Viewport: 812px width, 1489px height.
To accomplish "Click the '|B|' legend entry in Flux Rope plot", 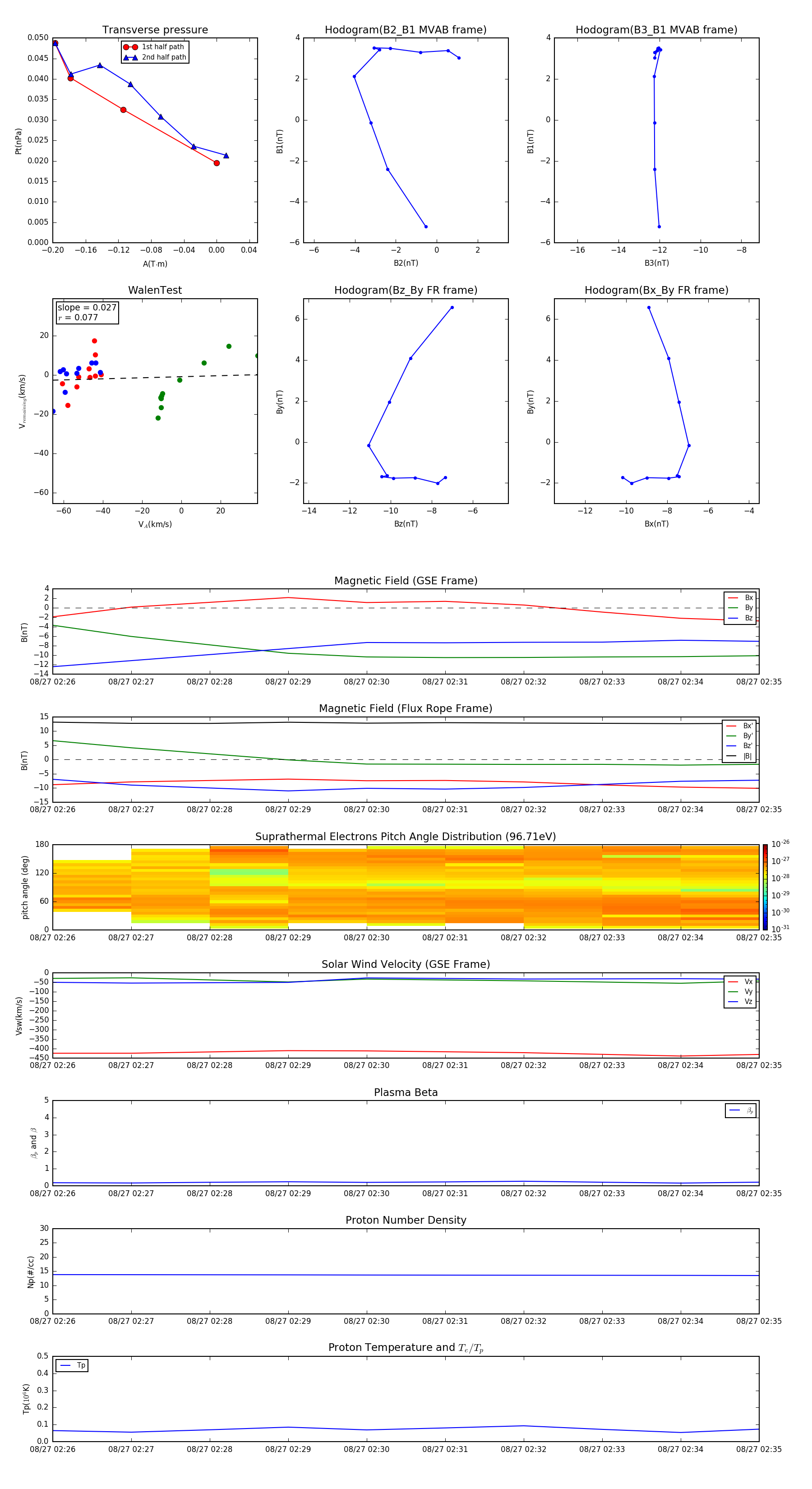I will tap(739, 756).
